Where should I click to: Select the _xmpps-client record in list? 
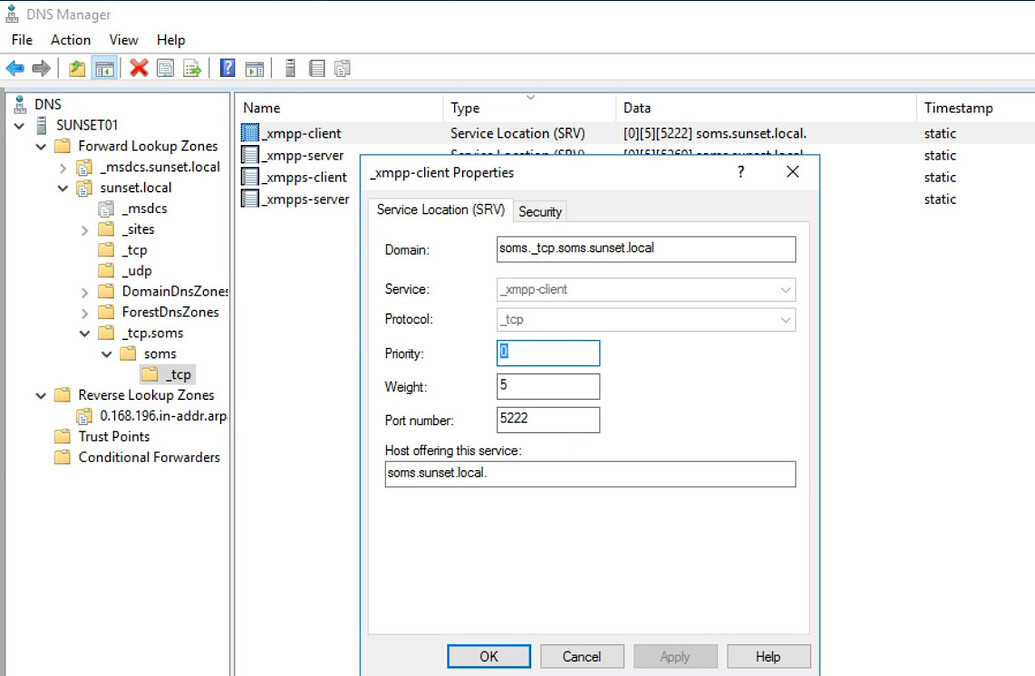[303, 178]
